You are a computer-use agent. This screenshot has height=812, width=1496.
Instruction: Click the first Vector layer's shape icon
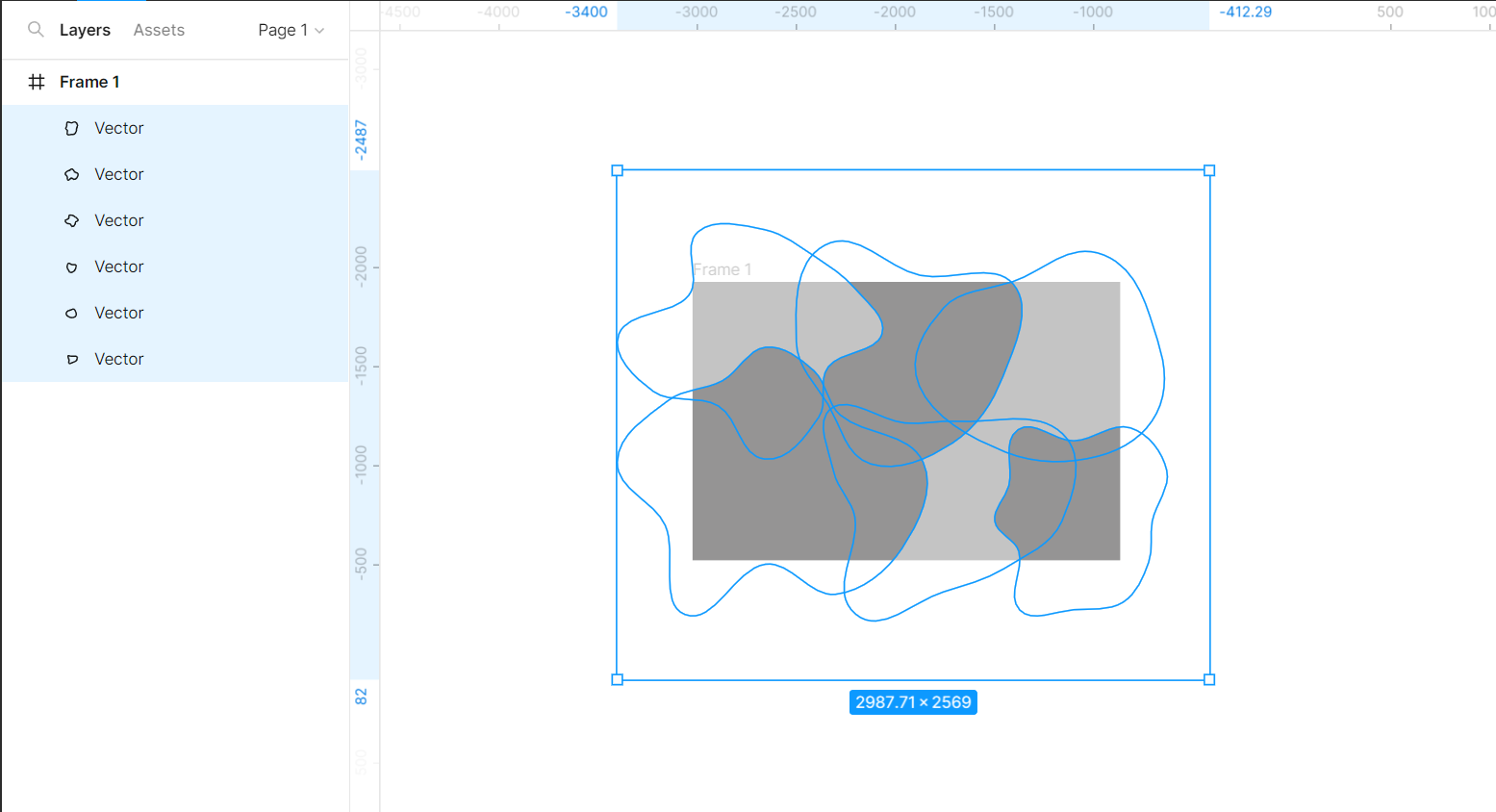[71, 128]
